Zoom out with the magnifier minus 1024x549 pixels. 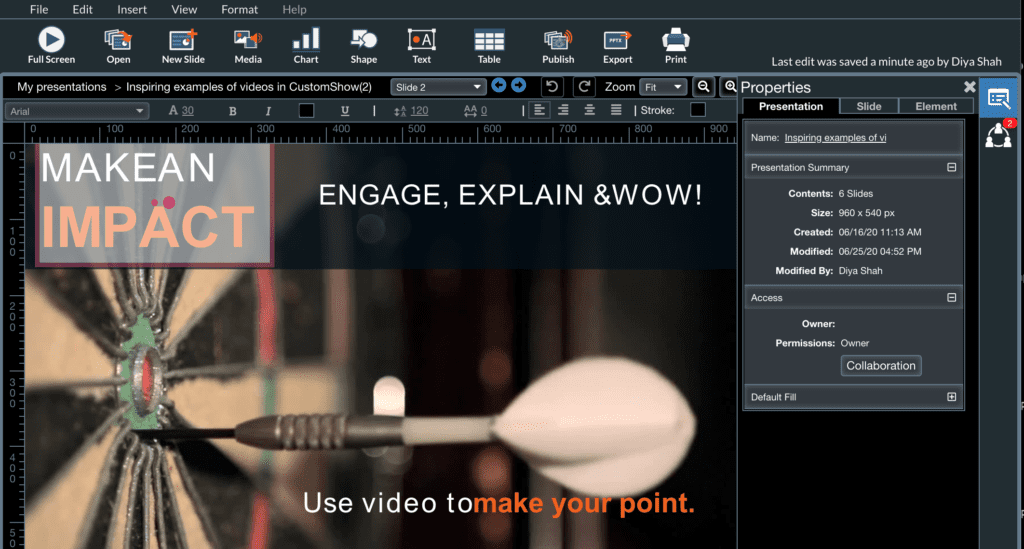(703, 87)
